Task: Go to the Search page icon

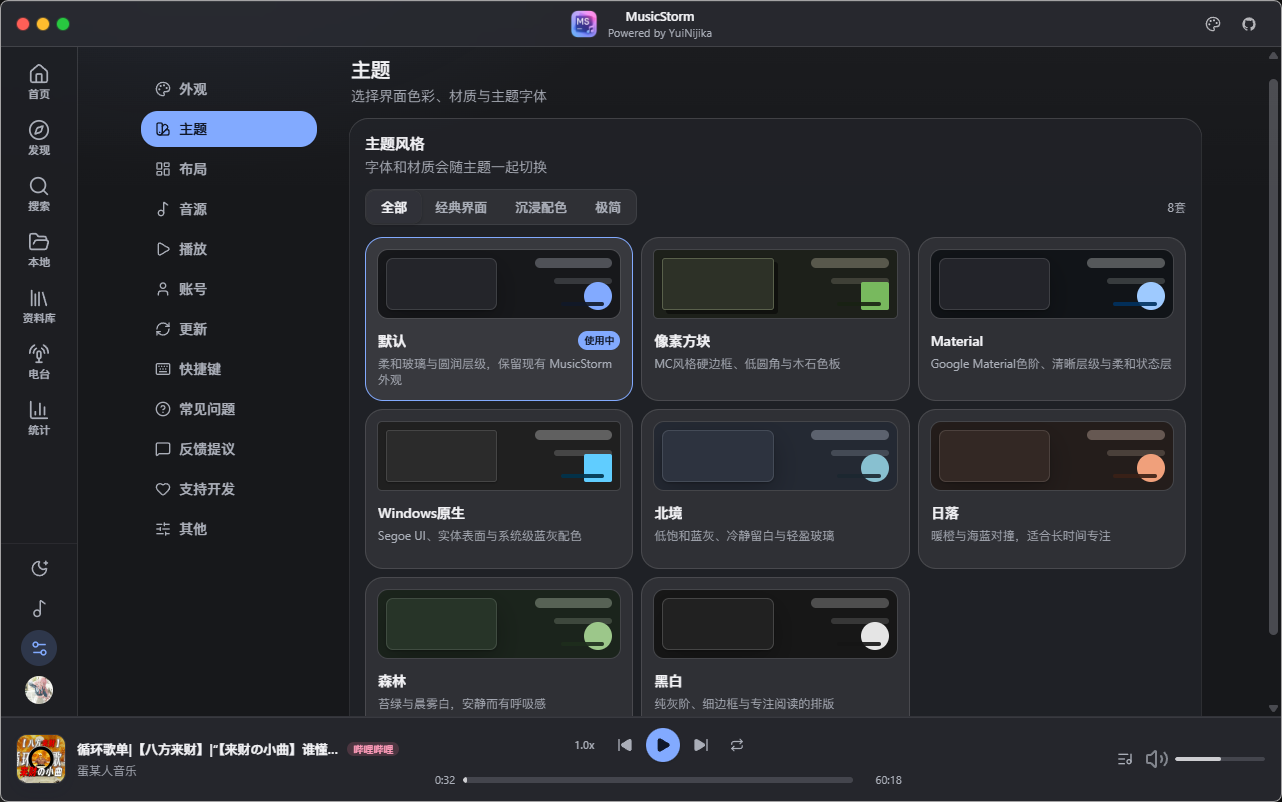Action: [x=39, y=187]
